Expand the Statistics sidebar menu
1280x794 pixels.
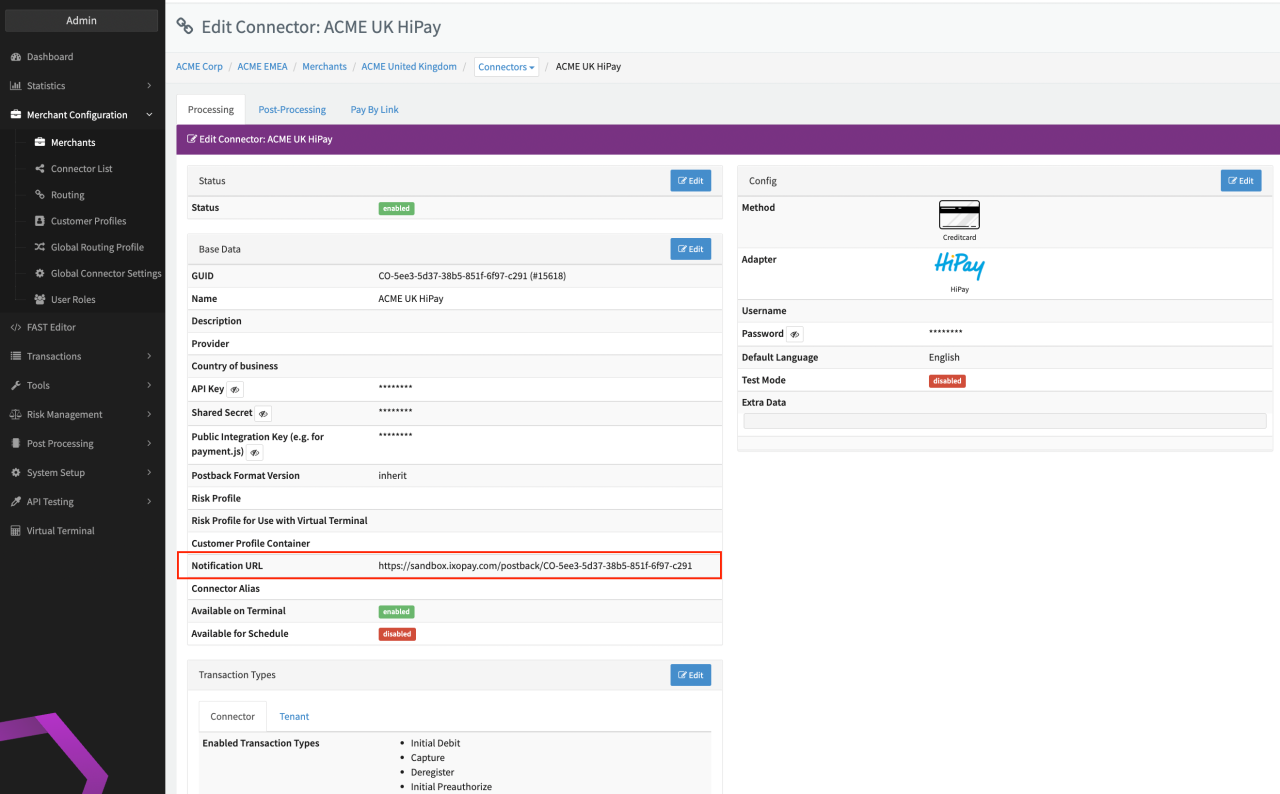(x=149, y=86)
